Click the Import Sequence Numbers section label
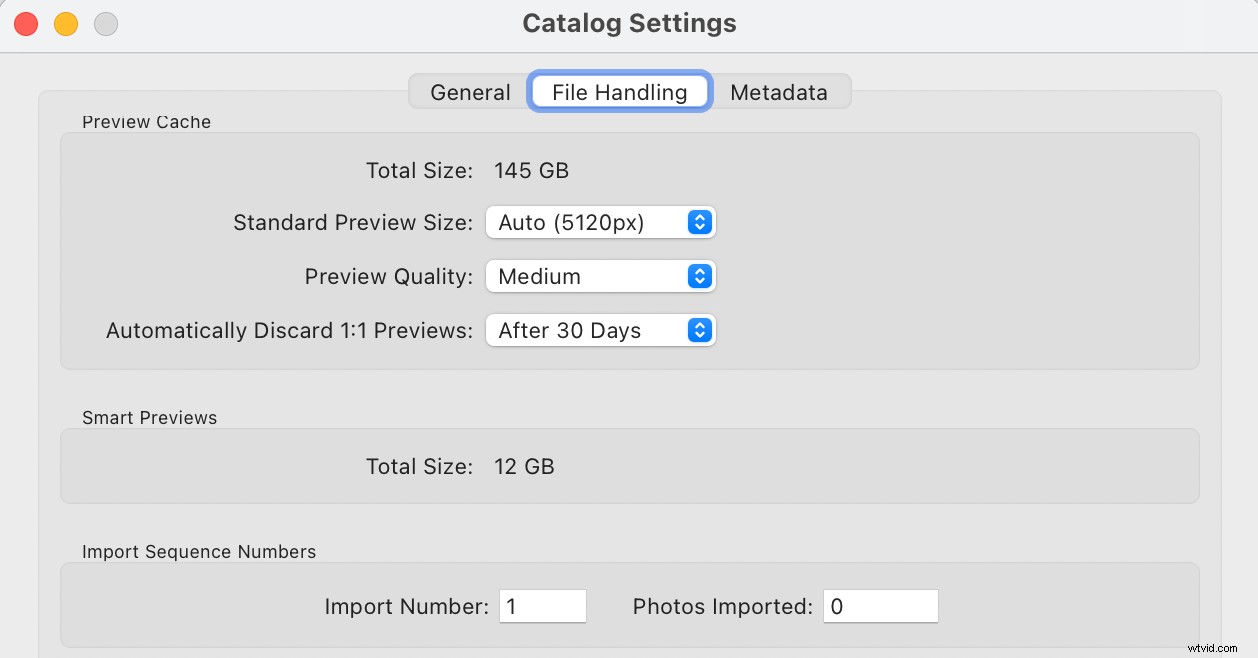The image size is (1258, 658). pos(199,551)
